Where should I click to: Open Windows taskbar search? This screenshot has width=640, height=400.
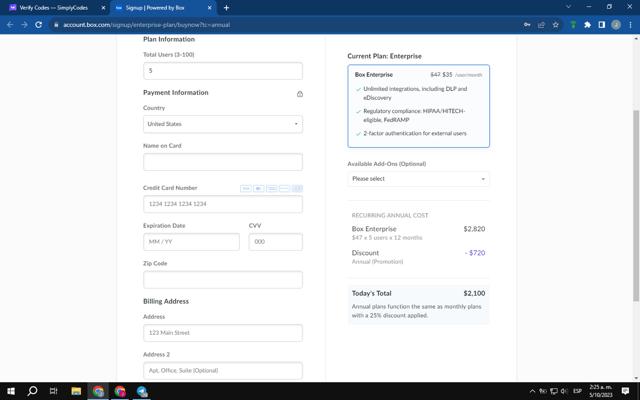click(x=32, y=391)
